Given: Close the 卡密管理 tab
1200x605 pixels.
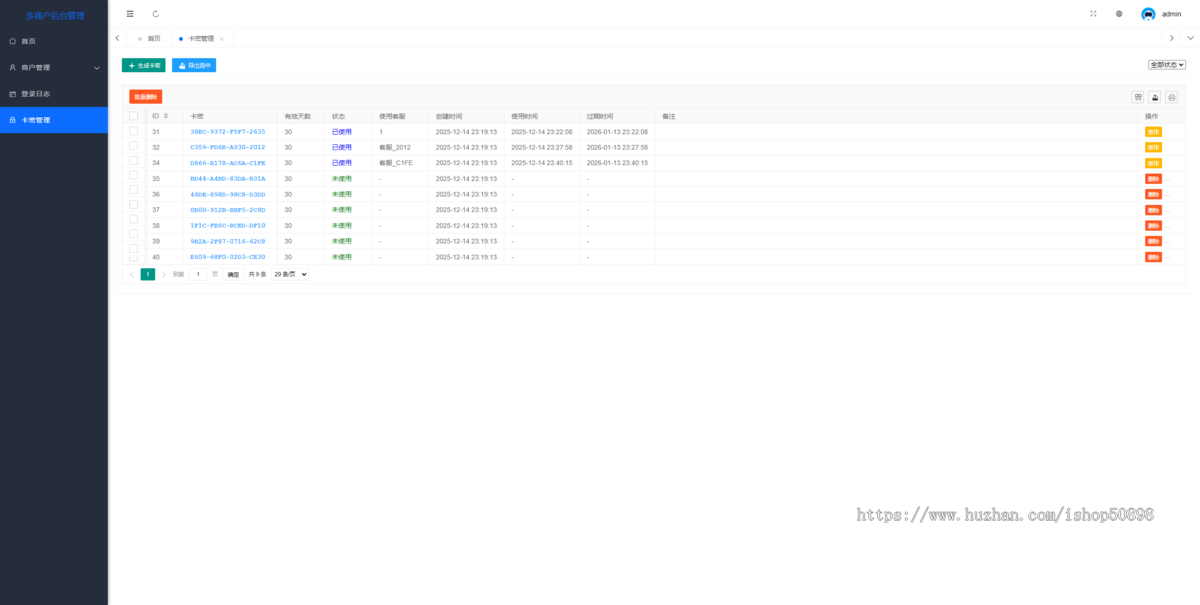Looking at the screenshot, I should (222, 38).
